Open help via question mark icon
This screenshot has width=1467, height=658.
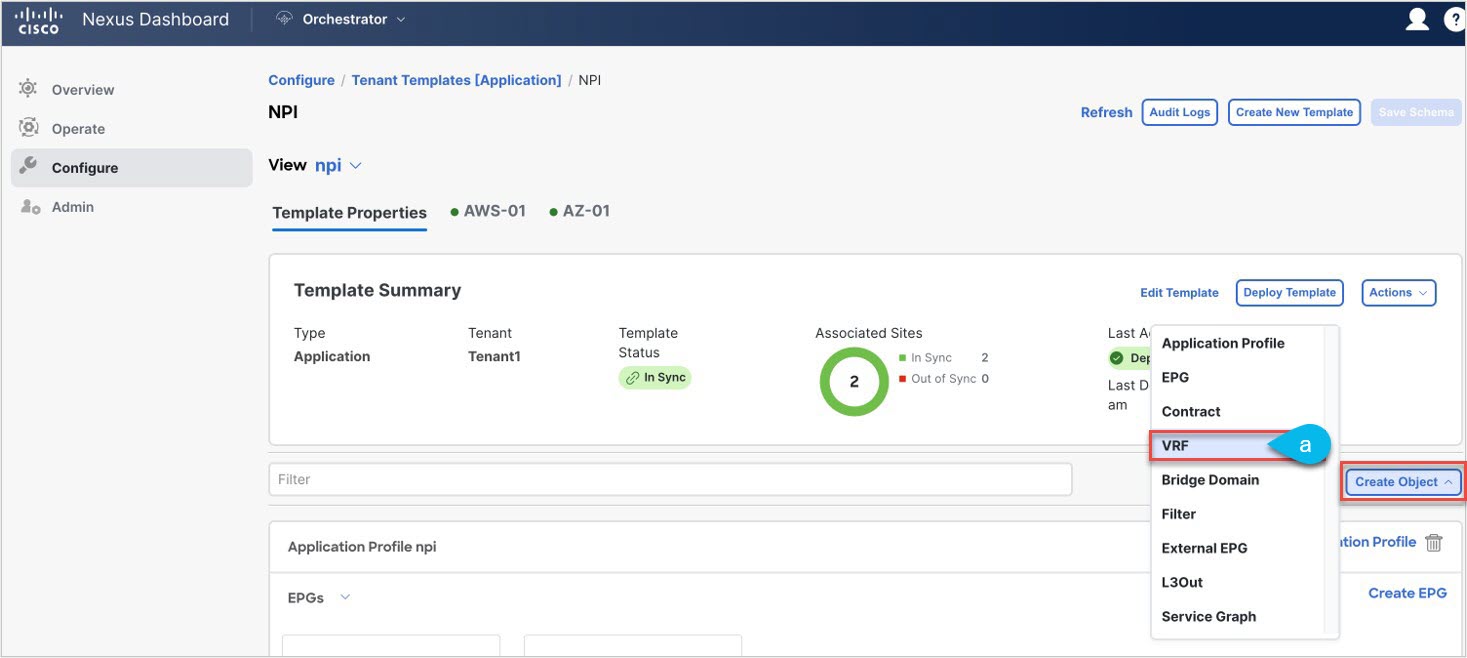pyautogui.click(x=1455, y=19)
